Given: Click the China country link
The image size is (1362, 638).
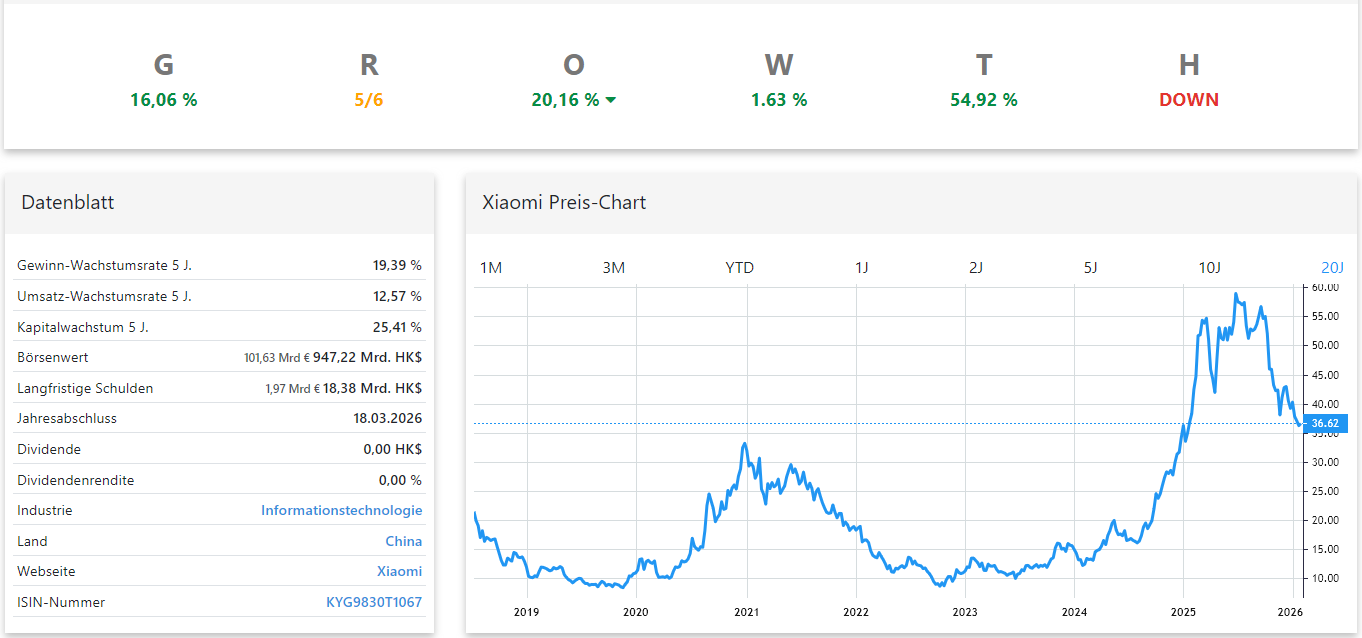Looking at the screenshot, I should coord(403,541).
